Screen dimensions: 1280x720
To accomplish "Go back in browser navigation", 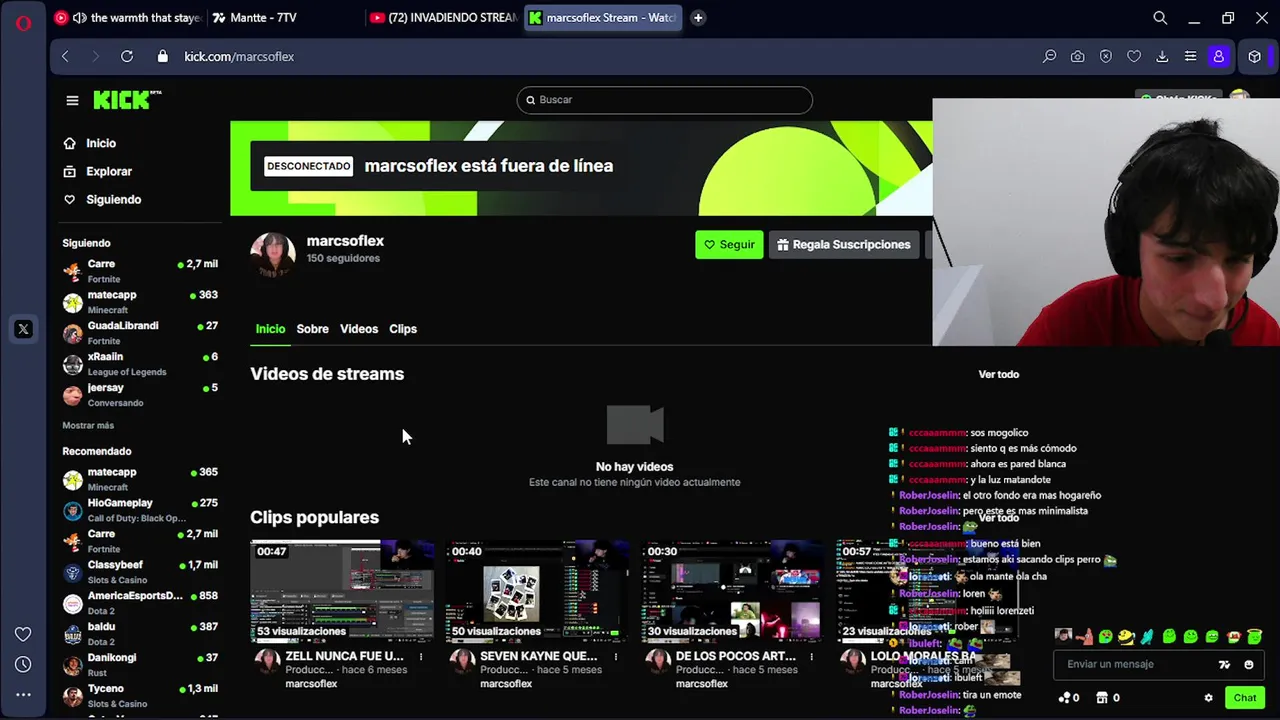I will [x=66, y=57].
